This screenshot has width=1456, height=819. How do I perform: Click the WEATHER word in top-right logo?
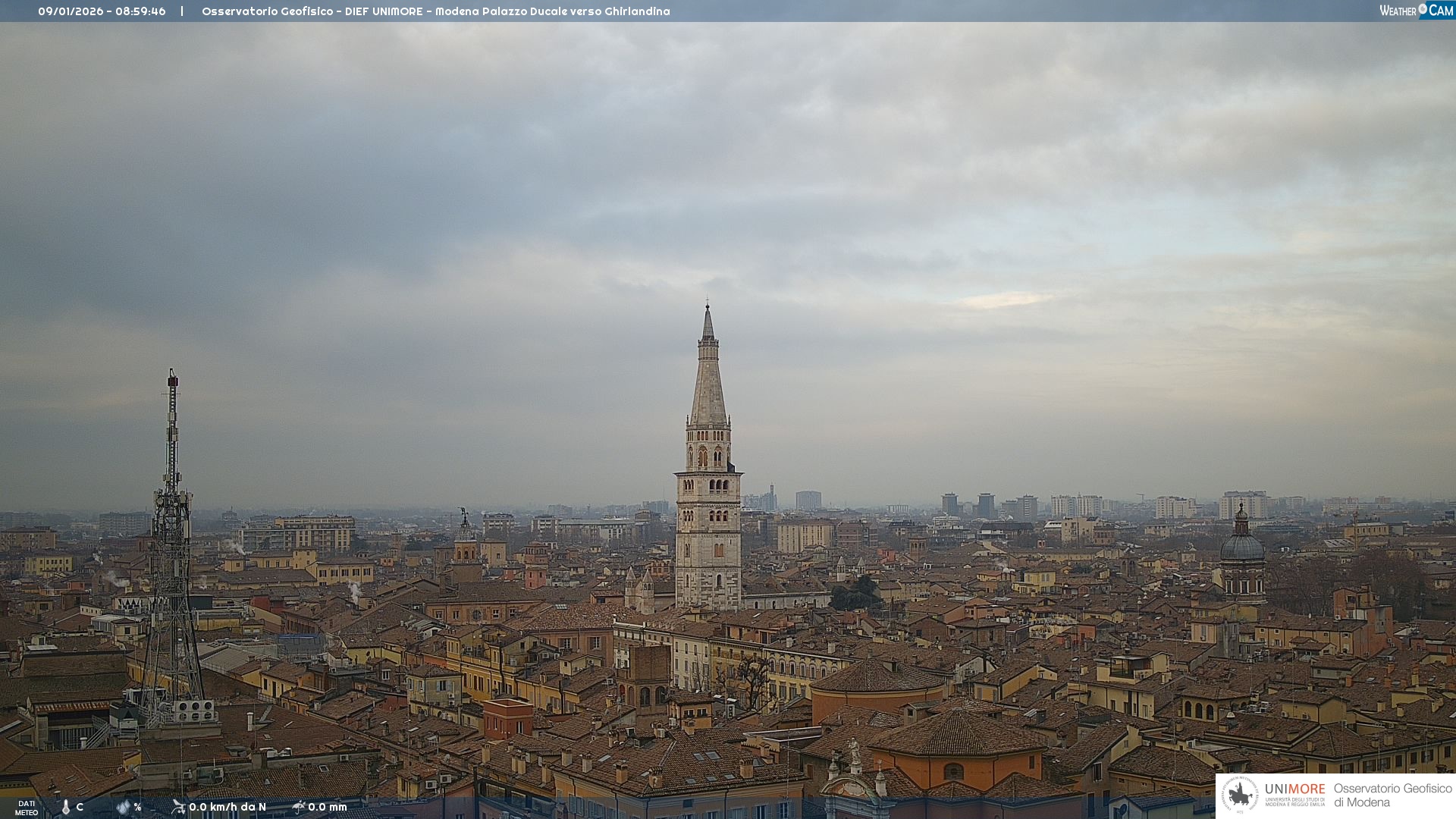click(x=1398, y=11)
